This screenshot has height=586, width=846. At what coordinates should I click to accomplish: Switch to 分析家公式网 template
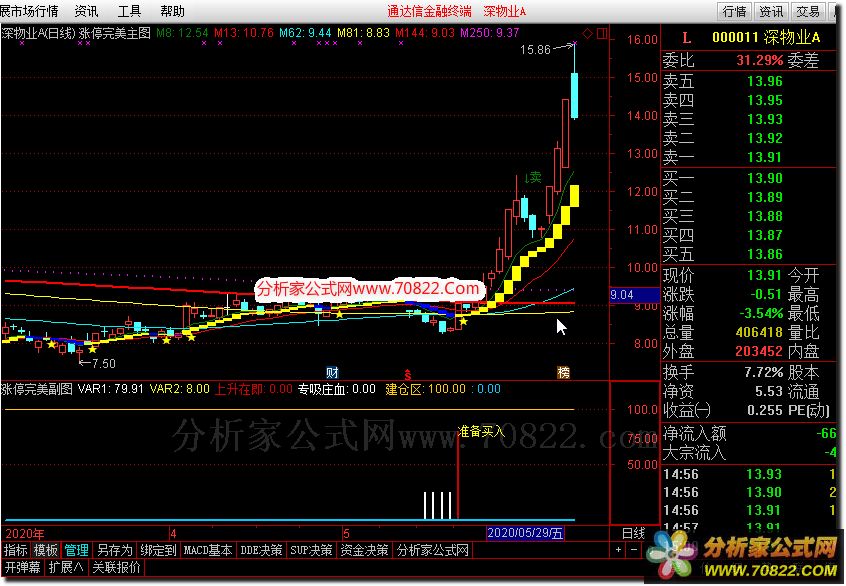[433, 550]
